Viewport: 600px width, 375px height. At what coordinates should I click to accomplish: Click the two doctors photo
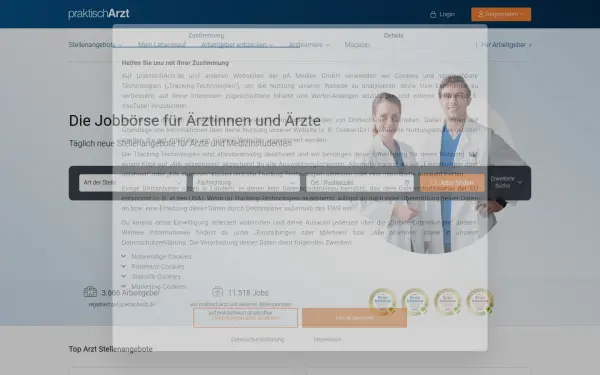click(x=440, y=165)
